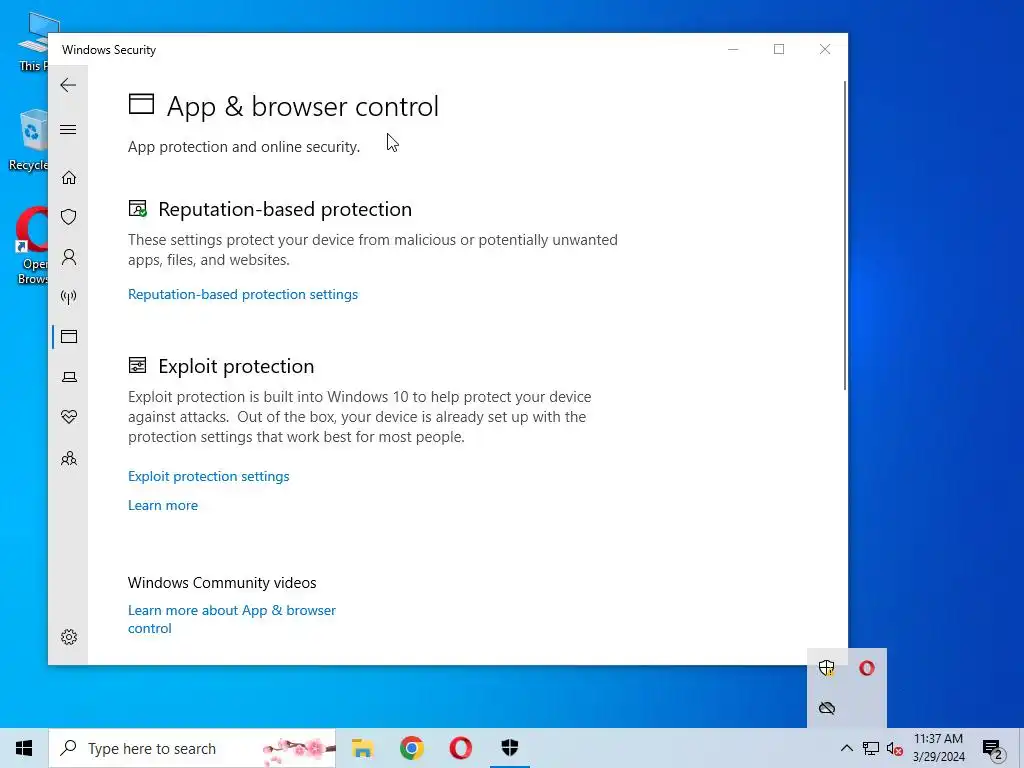This screenshot has height=768, width=1024.
Task: Click the Reputation-based protection heading icon
Action: [x=138, y=209]
